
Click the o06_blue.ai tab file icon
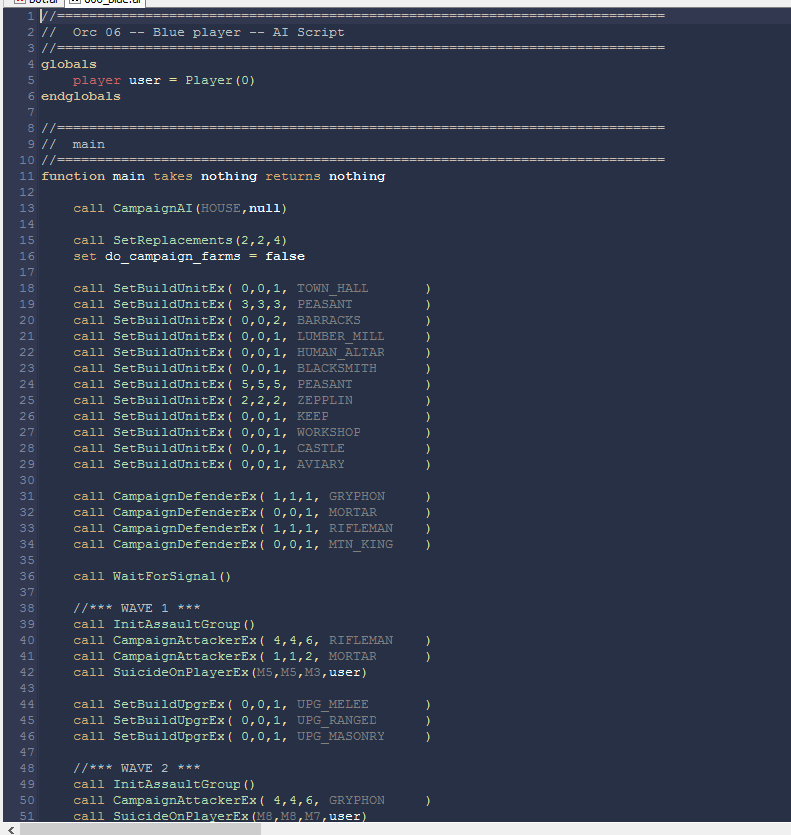pyautogui.click(x=76, y=3)
